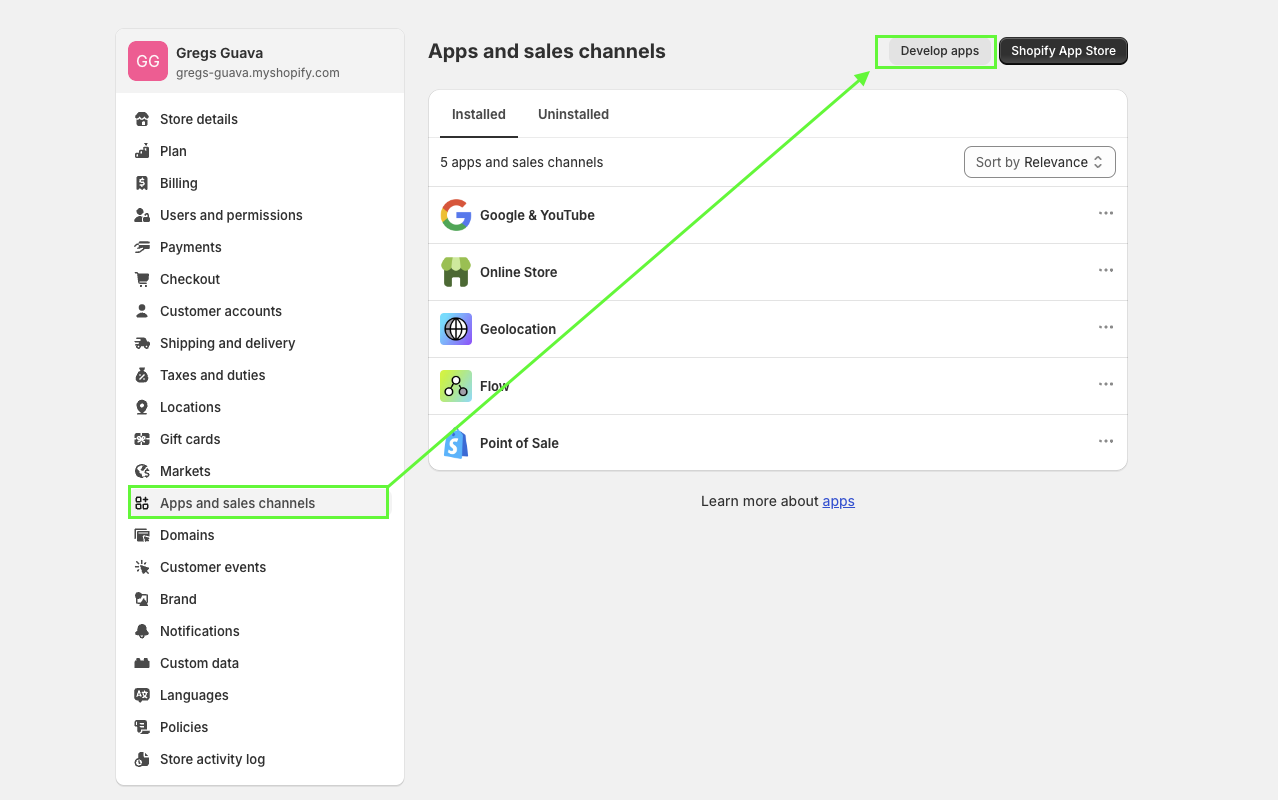
Task: Click the Languages icon in sidebar
Action: pos(142,695)
